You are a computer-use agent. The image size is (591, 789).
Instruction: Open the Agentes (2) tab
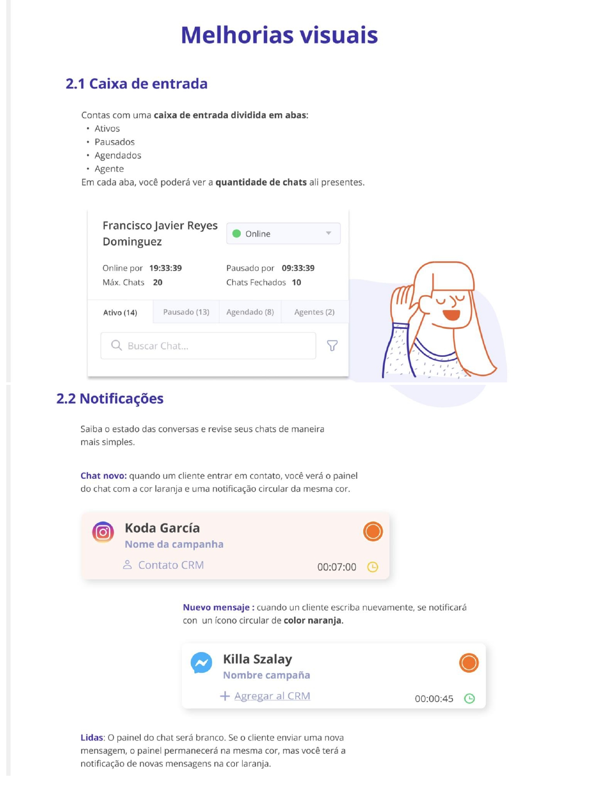coord(314,312)
